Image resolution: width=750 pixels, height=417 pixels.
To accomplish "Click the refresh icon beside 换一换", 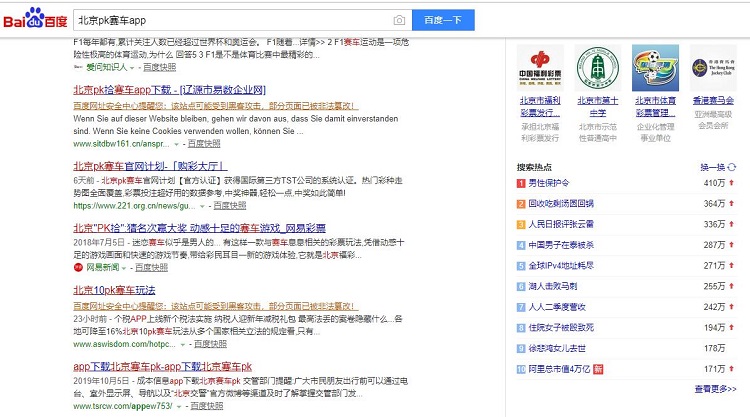I will click(x=732, y=167).
